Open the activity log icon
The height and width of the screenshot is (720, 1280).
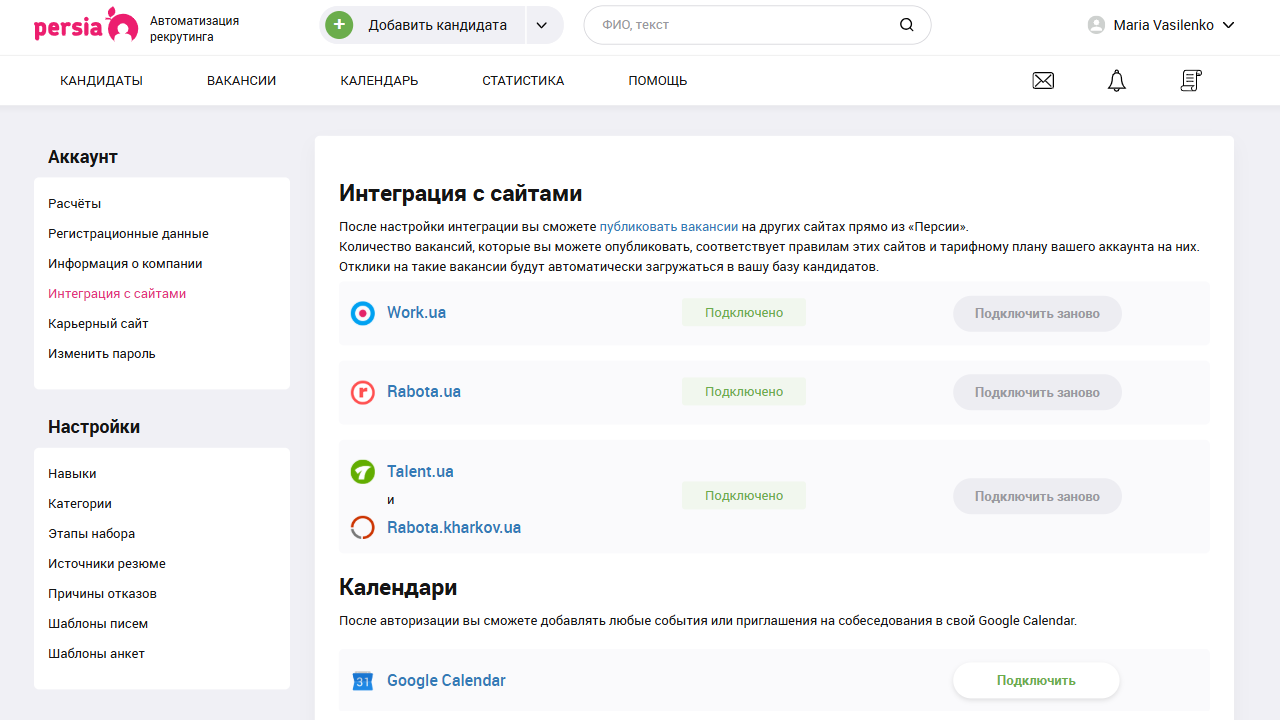click(1190, 80)
